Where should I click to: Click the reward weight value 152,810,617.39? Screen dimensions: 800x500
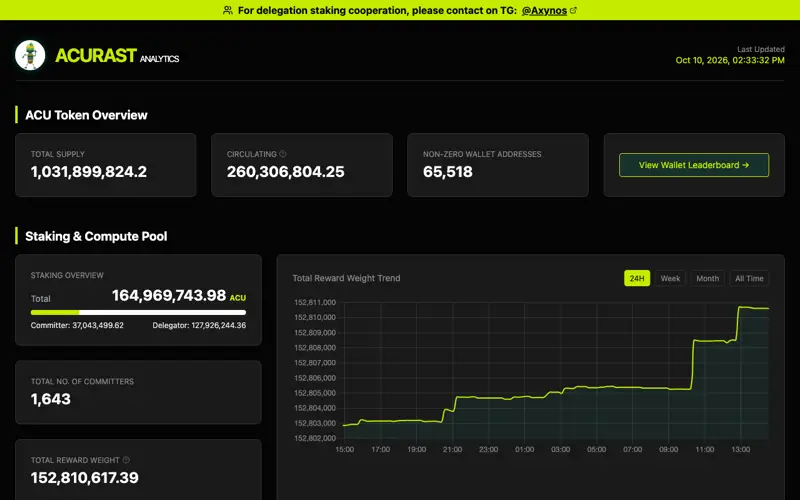tap(85, 478)
